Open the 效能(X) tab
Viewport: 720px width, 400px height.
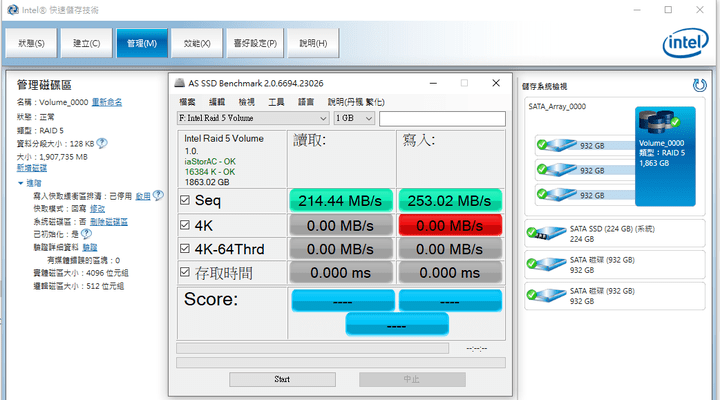click(197, 43)
